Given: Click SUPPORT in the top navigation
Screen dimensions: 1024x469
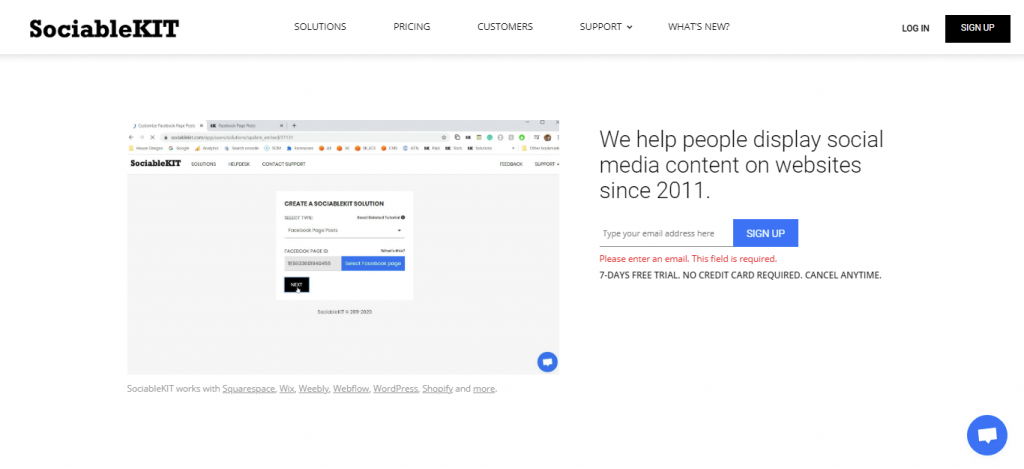Looking at the screenshot, I should [601, 27].
